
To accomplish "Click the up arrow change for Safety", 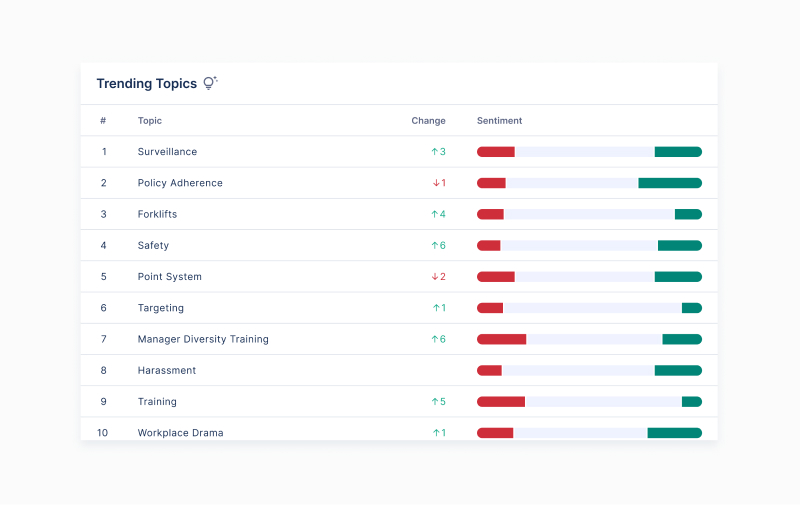I will 438,245.
